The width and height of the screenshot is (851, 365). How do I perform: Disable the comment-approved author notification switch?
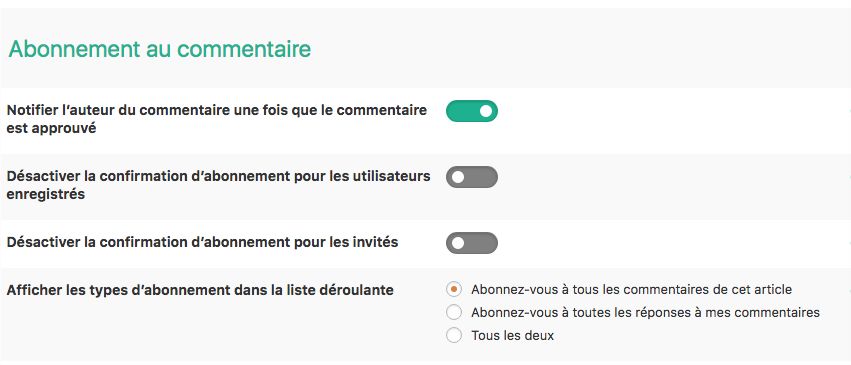point(472,111)
